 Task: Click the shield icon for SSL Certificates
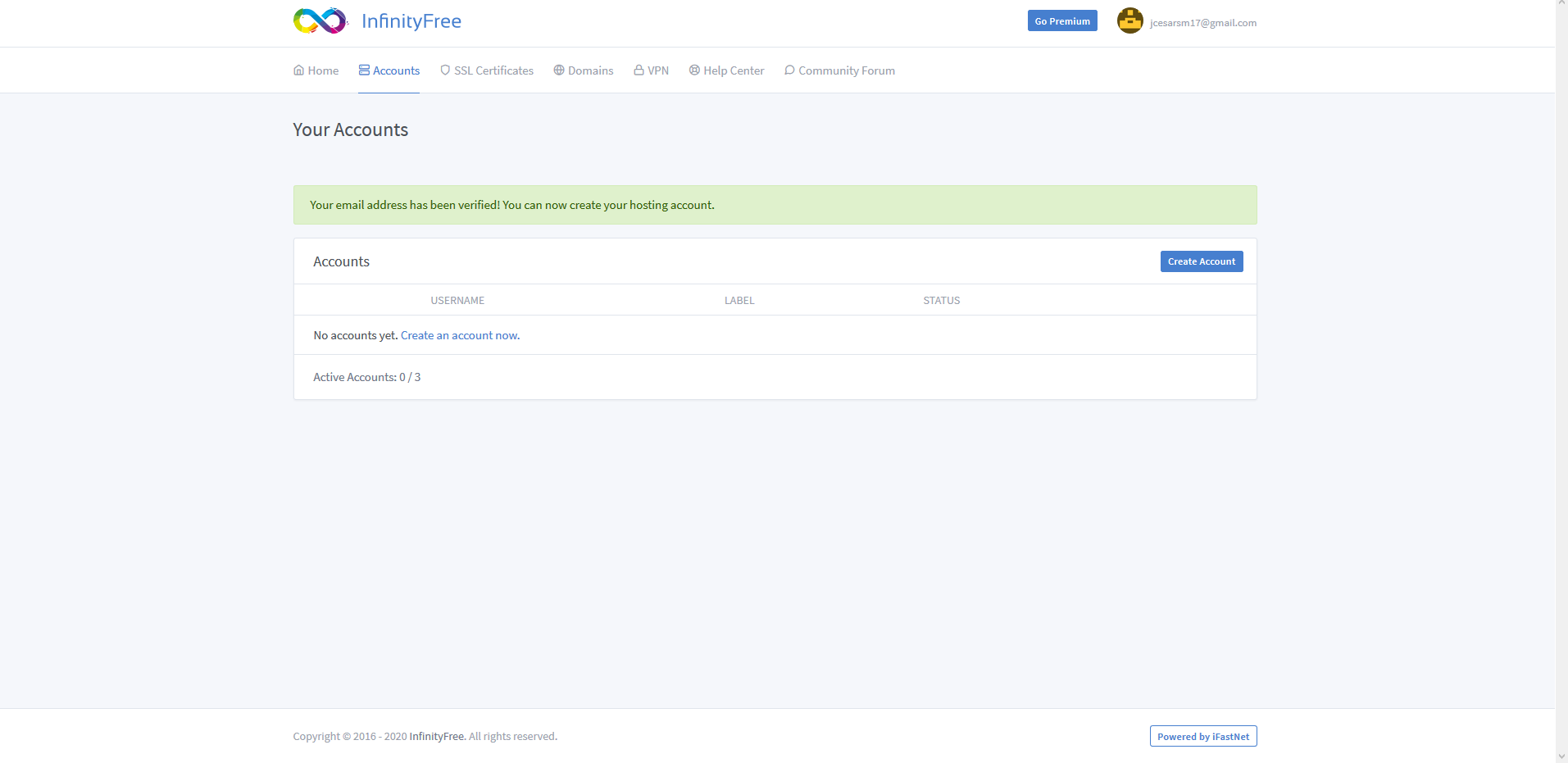click(x=443, y=70)
